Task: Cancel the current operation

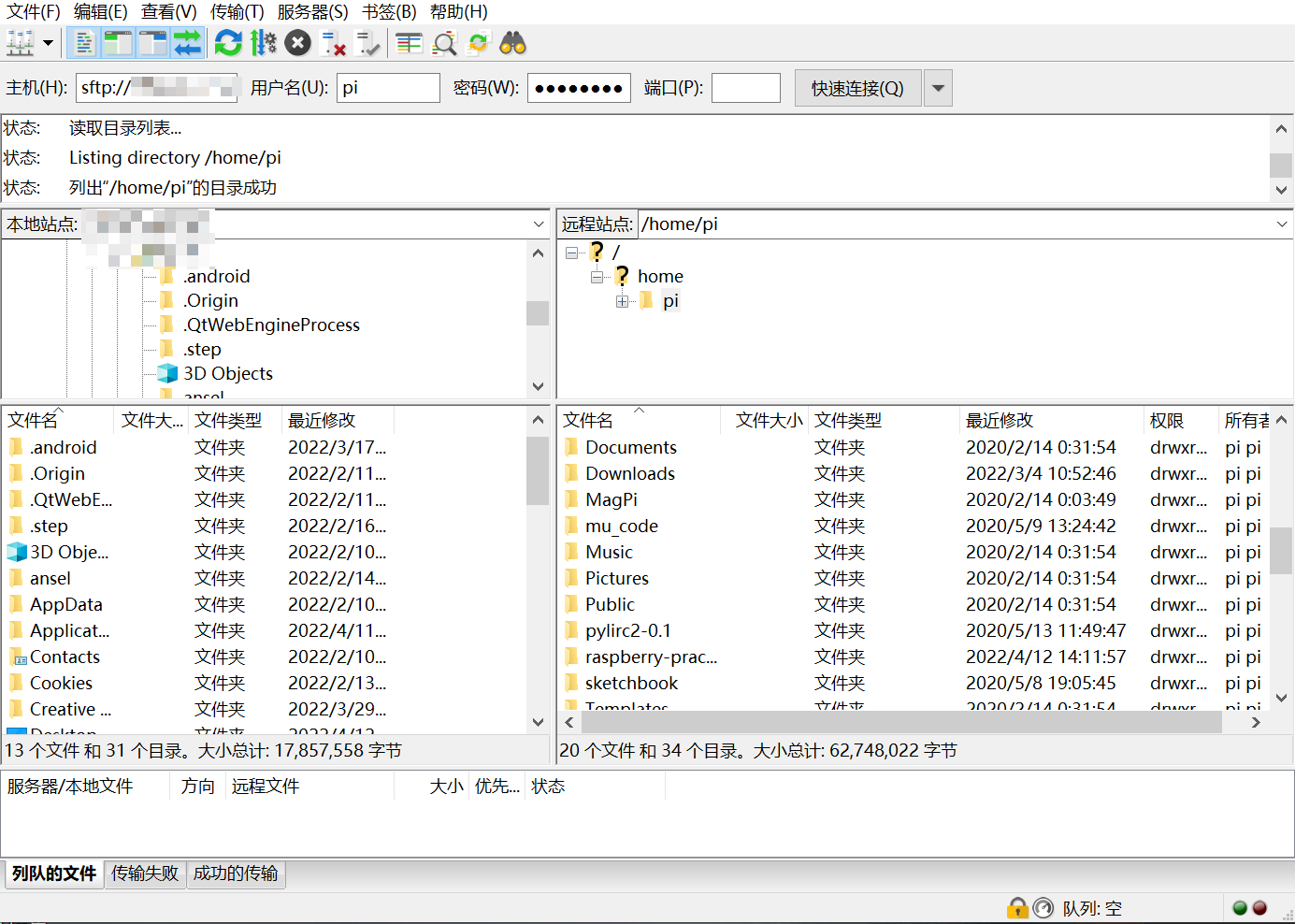Action: pyautogui.click(x=297, y=43)
